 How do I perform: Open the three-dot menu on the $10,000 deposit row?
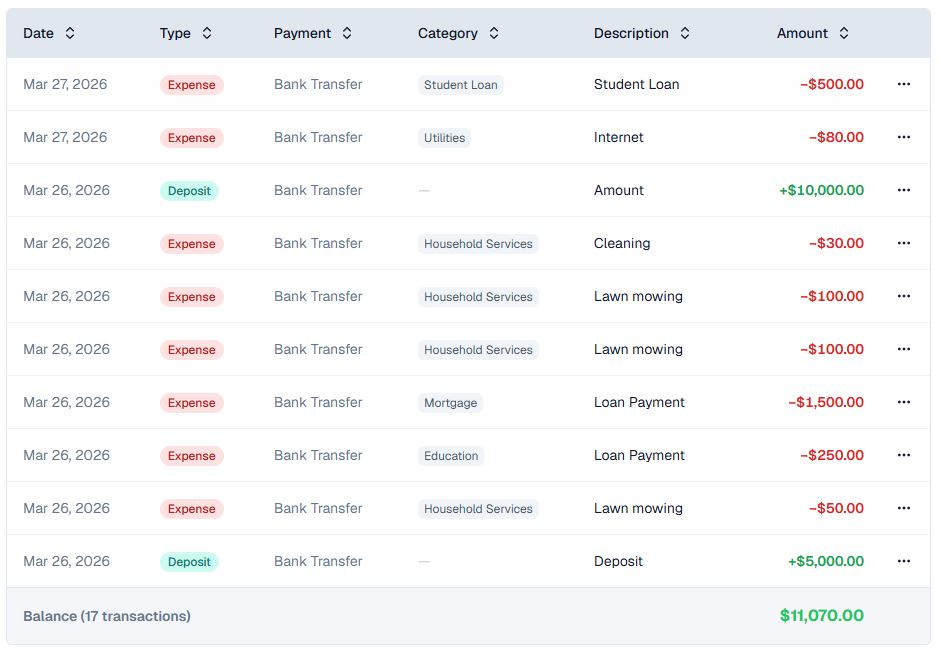904,190
